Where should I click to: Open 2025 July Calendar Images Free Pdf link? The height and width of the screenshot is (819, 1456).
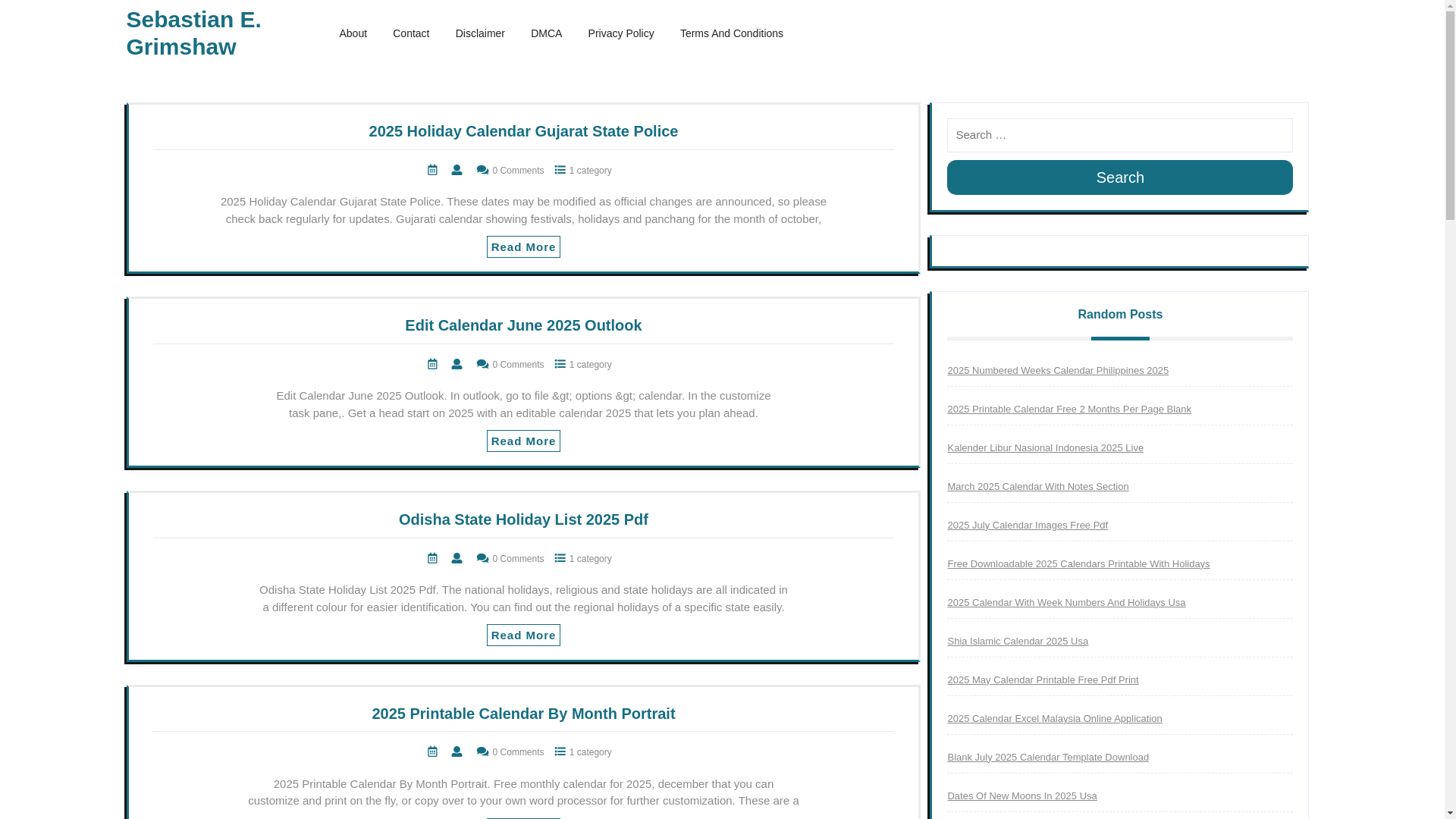coord(1027,526)
